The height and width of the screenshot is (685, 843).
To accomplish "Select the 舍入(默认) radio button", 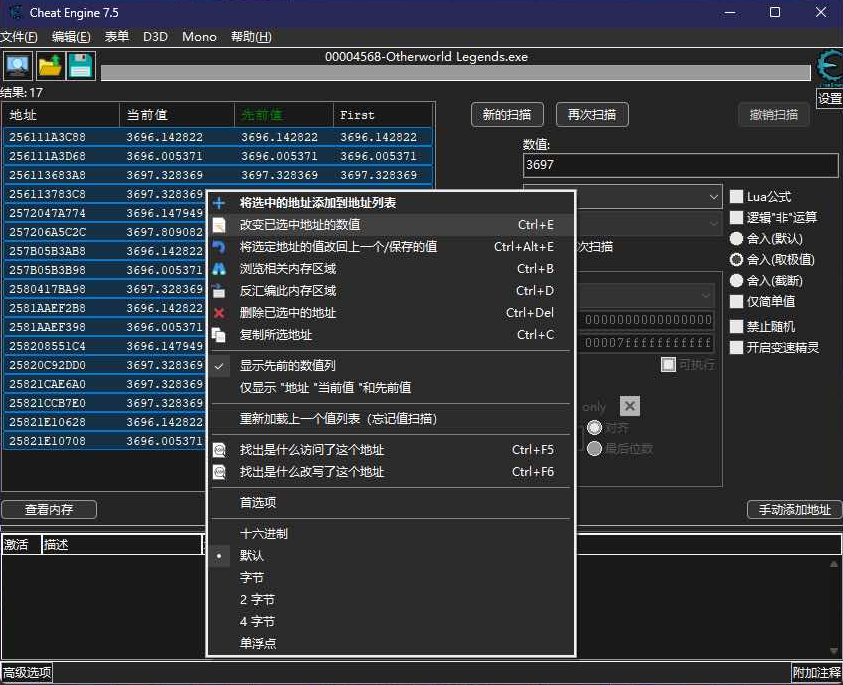I will click(x=736, y=238).
